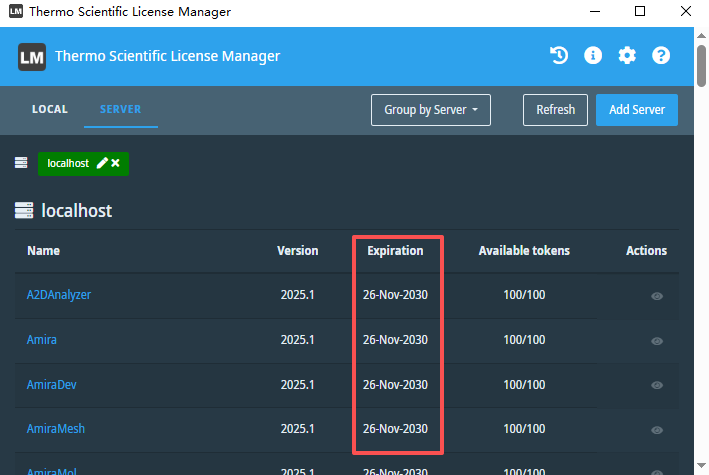
Task: Open the license history icon
Action: [x=559, y=56]
